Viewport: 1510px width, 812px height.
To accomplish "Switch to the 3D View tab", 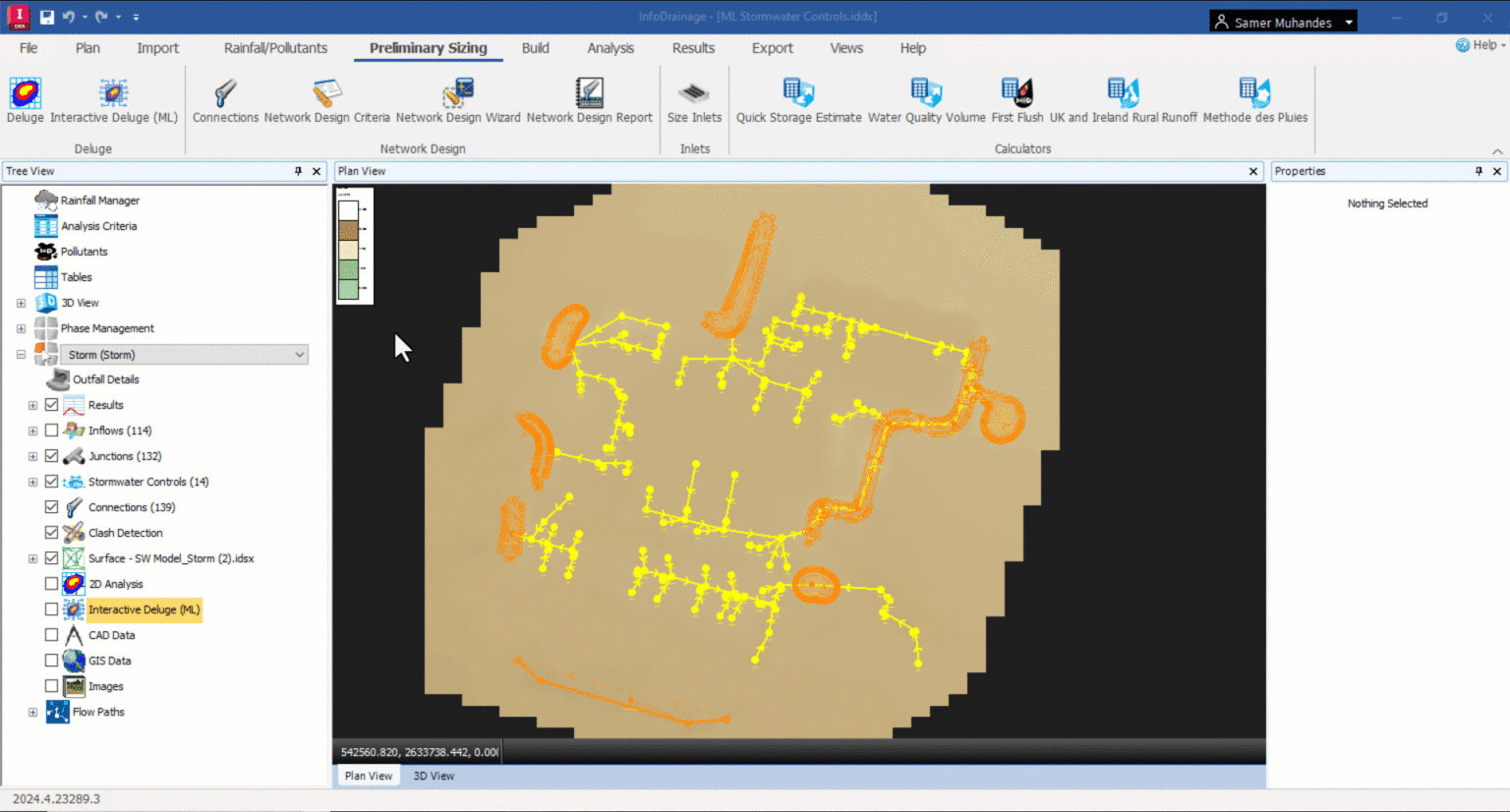I will [434, 776].
